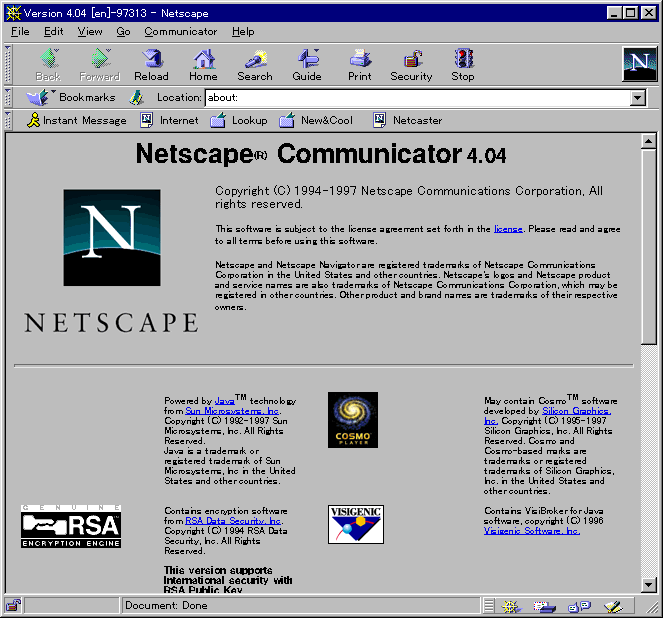Click the component bar grip handle
The width and height of the screenshot is (663, 618).
tap(489, 606)
